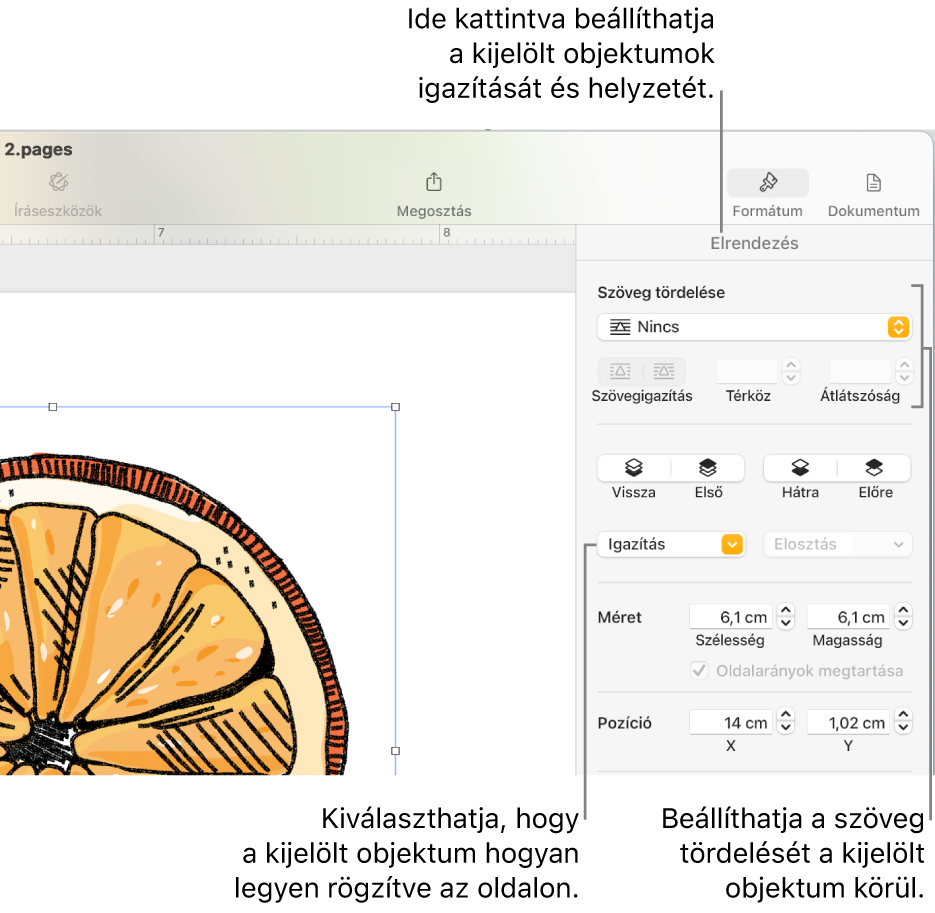Decrease the Átlátszóság value
Image resolution: width=935 pixels, height=913 pixels.
click(x=905, y=378)
